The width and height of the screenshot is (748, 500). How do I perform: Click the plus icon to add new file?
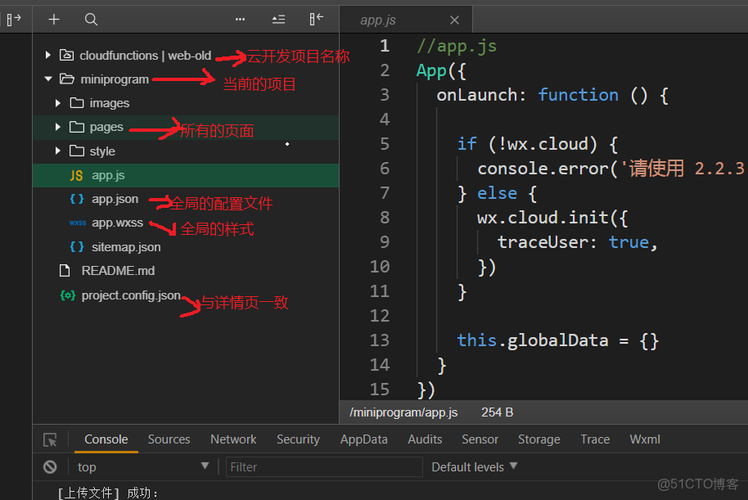(x=54, y=19)
